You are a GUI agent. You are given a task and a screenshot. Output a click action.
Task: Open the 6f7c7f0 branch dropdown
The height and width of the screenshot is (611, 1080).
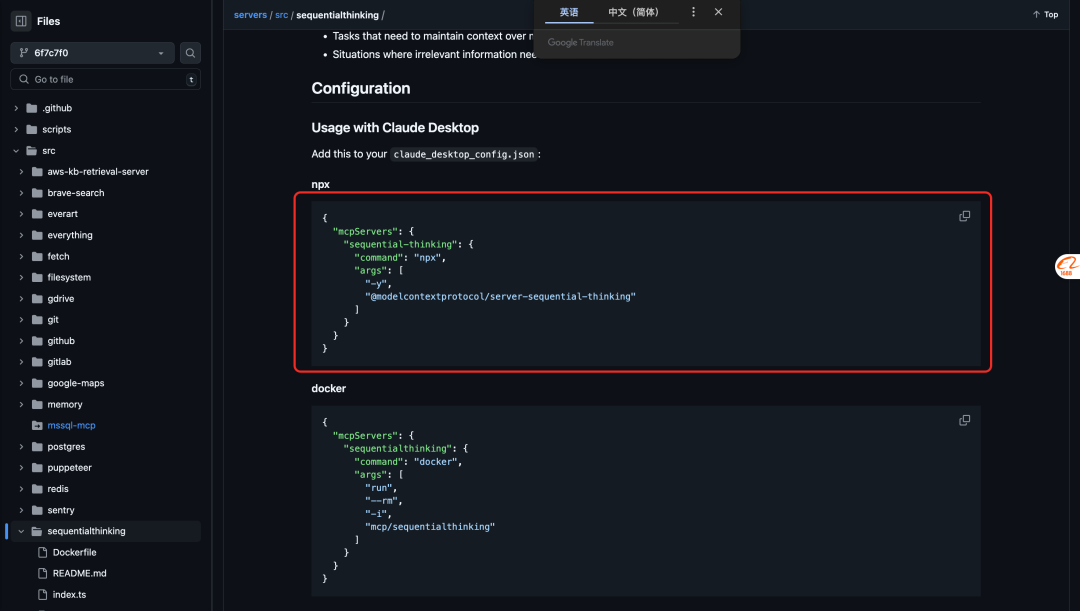pos(92,53)
